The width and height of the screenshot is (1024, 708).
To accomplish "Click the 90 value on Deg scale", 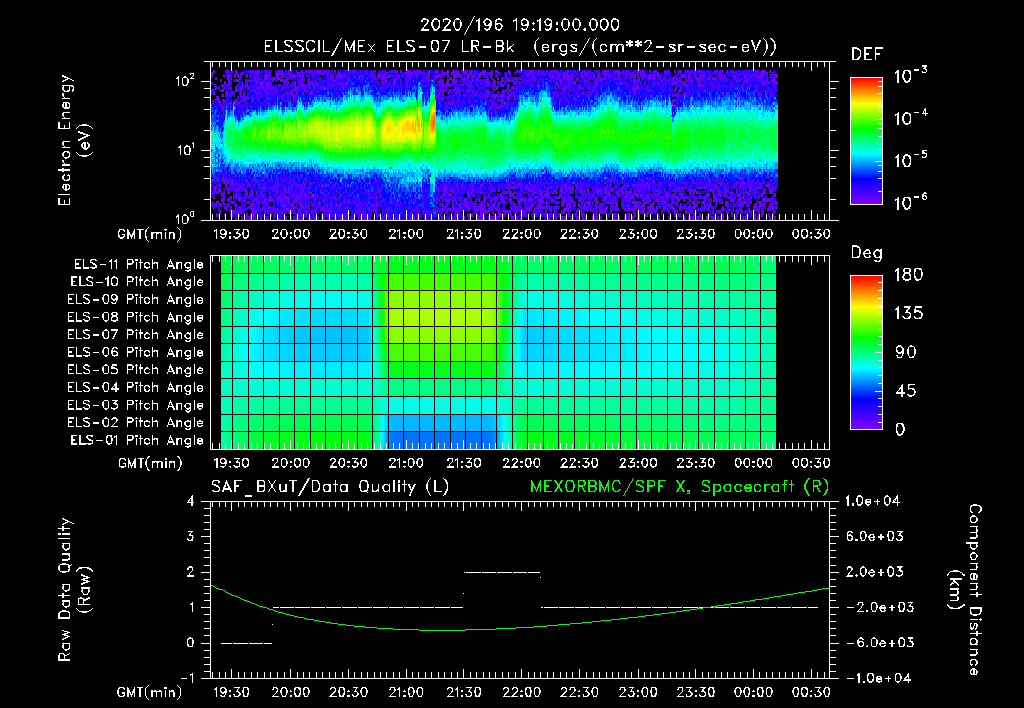I will tap(905, 352).
